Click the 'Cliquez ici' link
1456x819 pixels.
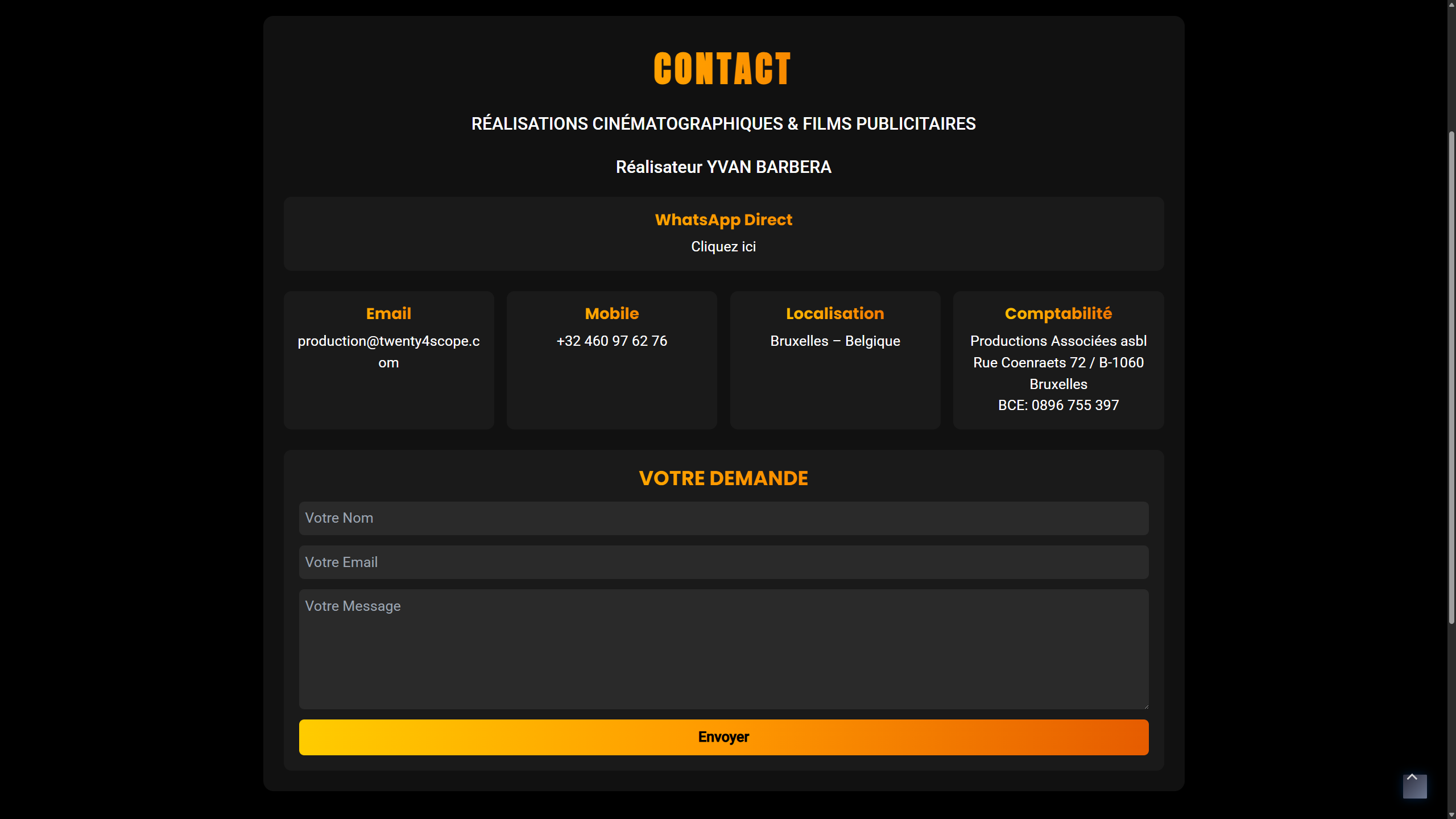coord(723,246)
